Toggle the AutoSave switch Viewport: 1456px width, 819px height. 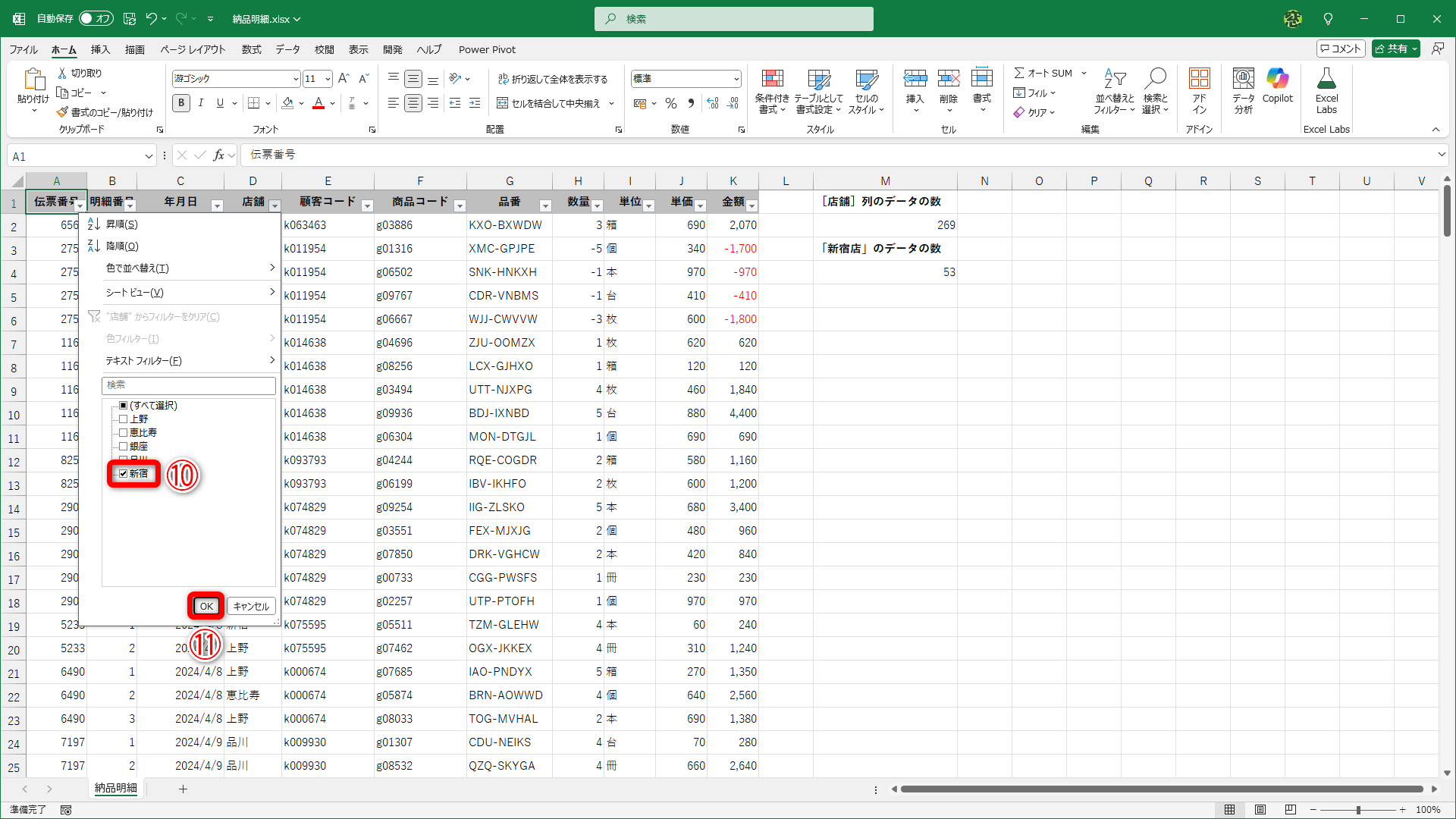(x=96, y=18)
